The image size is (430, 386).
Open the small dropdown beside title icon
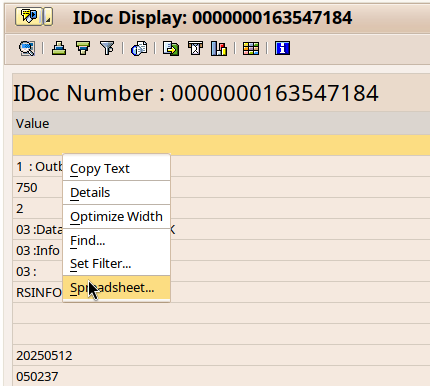(x=48, y=17)
